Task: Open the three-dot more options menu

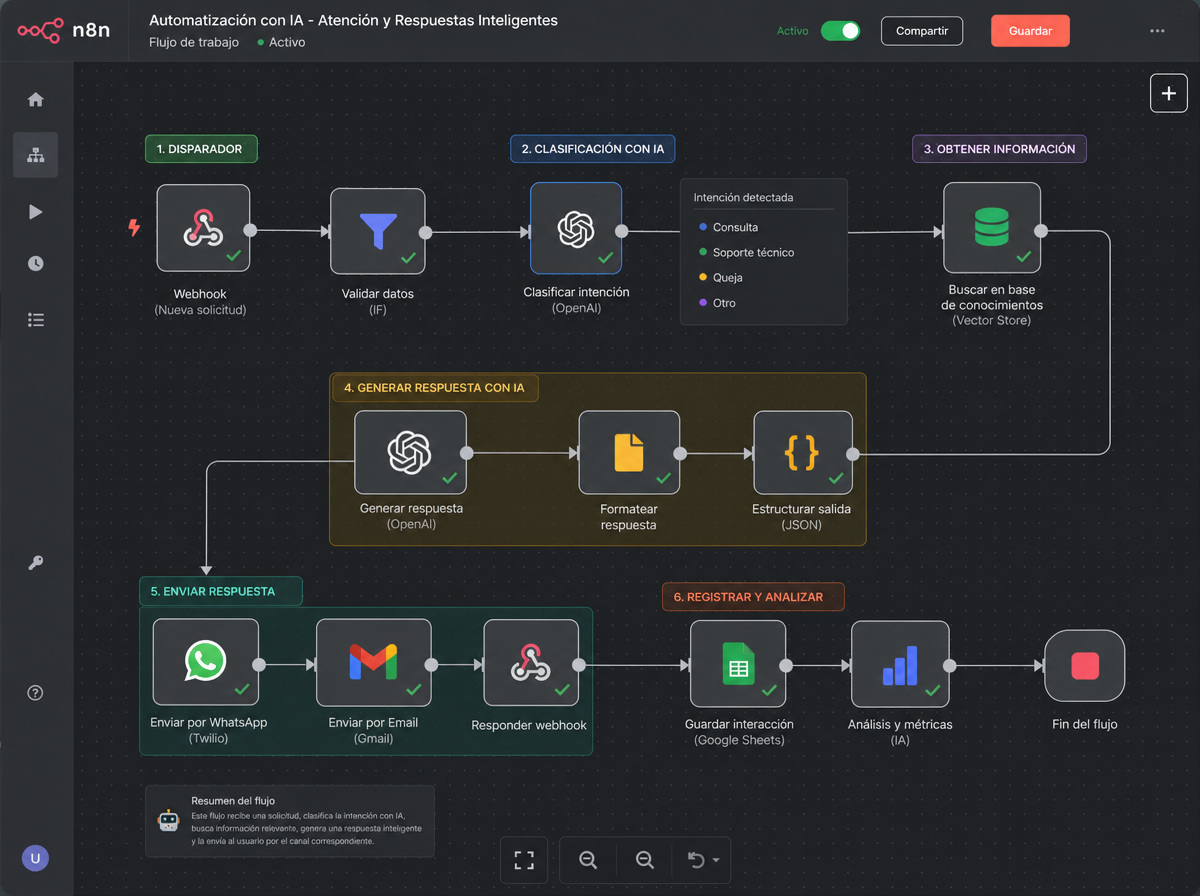Action: tap(1157, 31)
